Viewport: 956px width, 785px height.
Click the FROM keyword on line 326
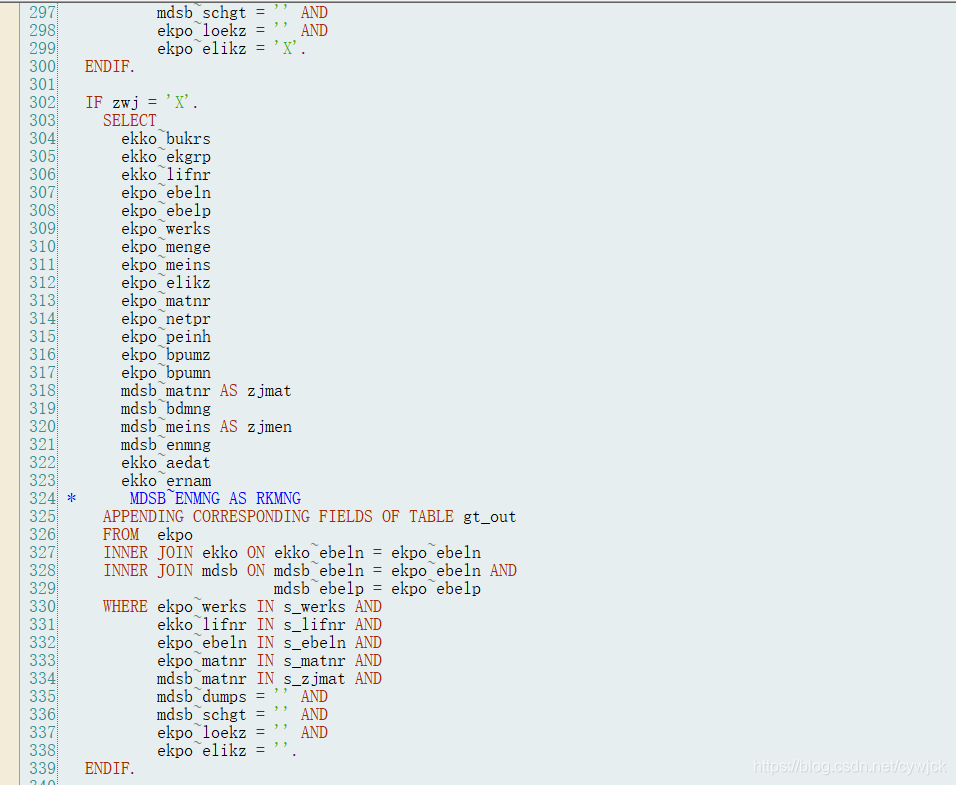click(x=121, y=535)
